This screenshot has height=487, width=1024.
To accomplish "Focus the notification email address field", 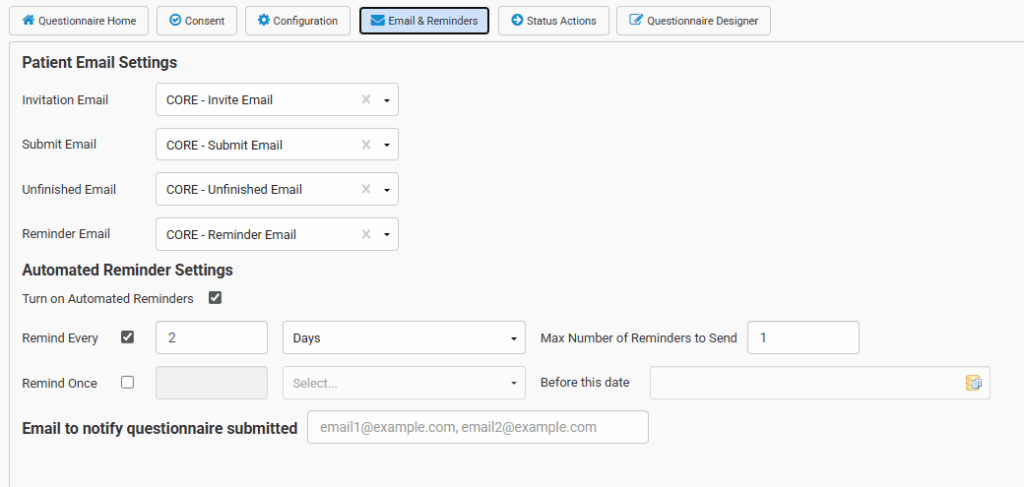I will point(478,427).
